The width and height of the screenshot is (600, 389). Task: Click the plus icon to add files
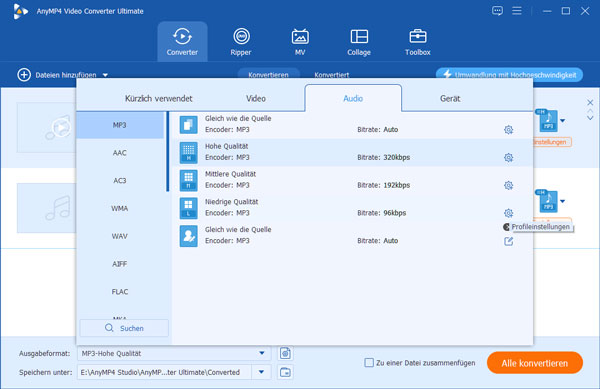click(24, 75)
